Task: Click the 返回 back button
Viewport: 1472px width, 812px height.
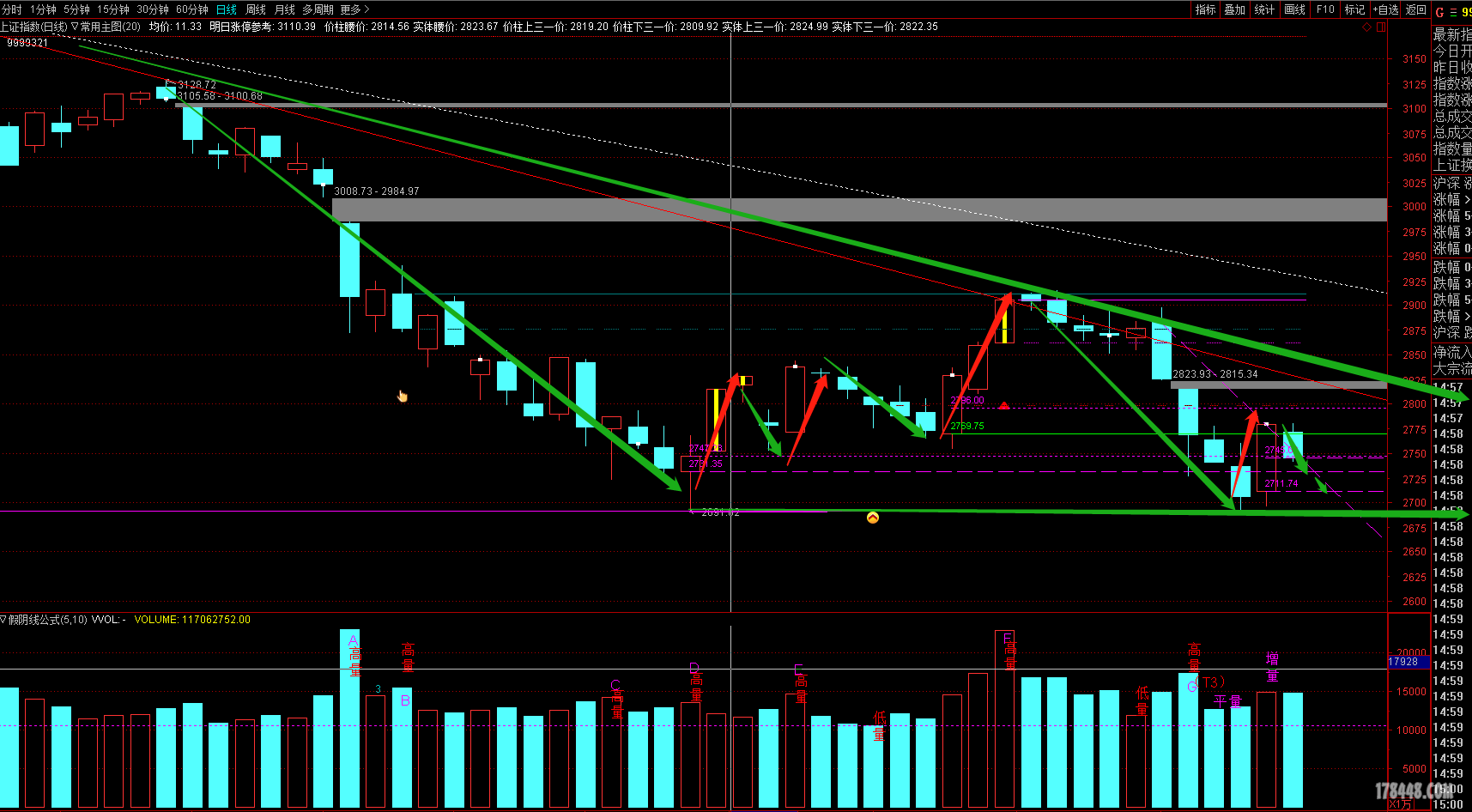Action: click(x=1416, y=9)
